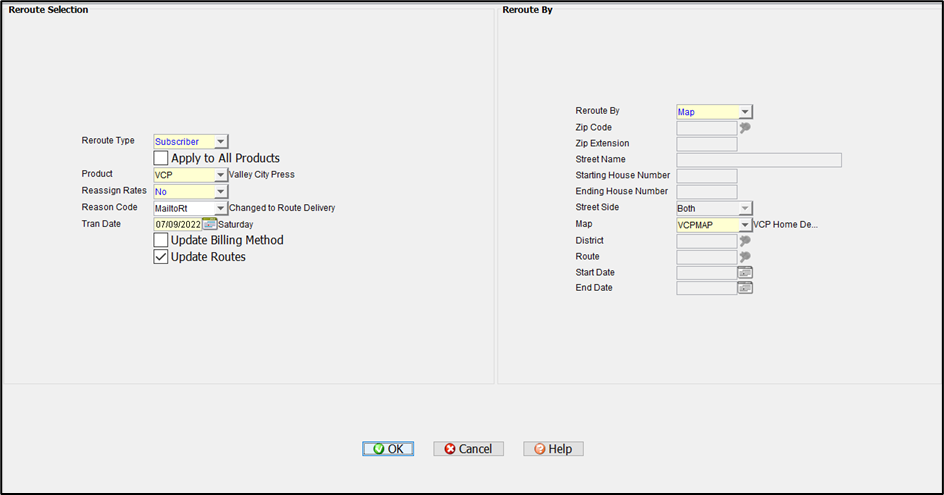Expand the Reroute Type dropdown
The image size is (944, 495).
221,142
